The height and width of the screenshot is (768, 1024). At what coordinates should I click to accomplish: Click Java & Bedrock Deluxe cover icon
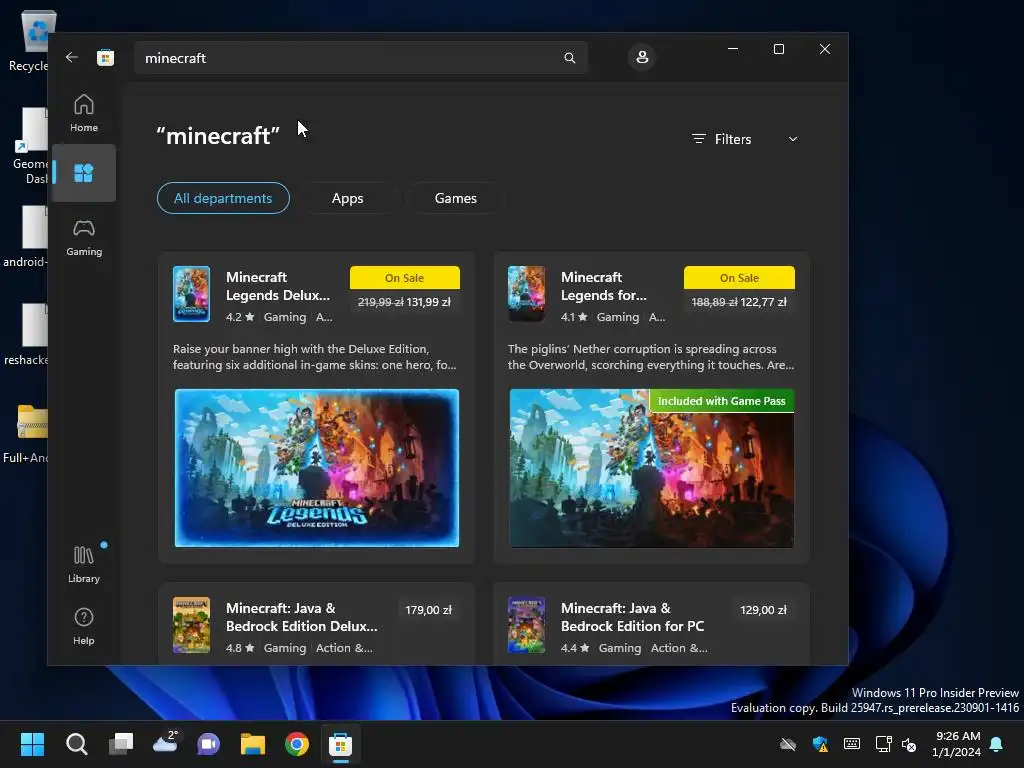191,625
